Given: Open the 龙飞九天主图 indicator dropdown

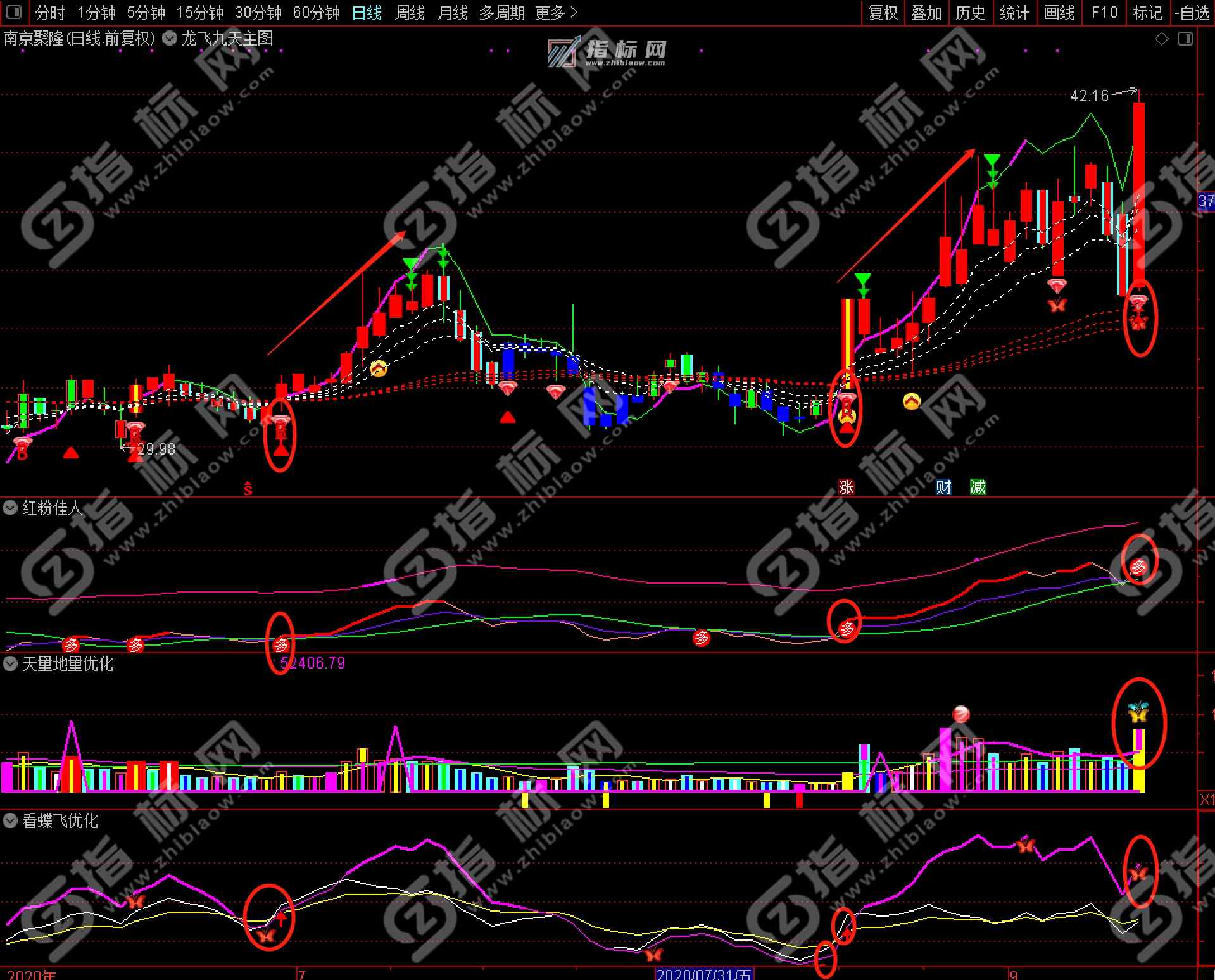Looking at the screenshot, I should tap(170, 39).
